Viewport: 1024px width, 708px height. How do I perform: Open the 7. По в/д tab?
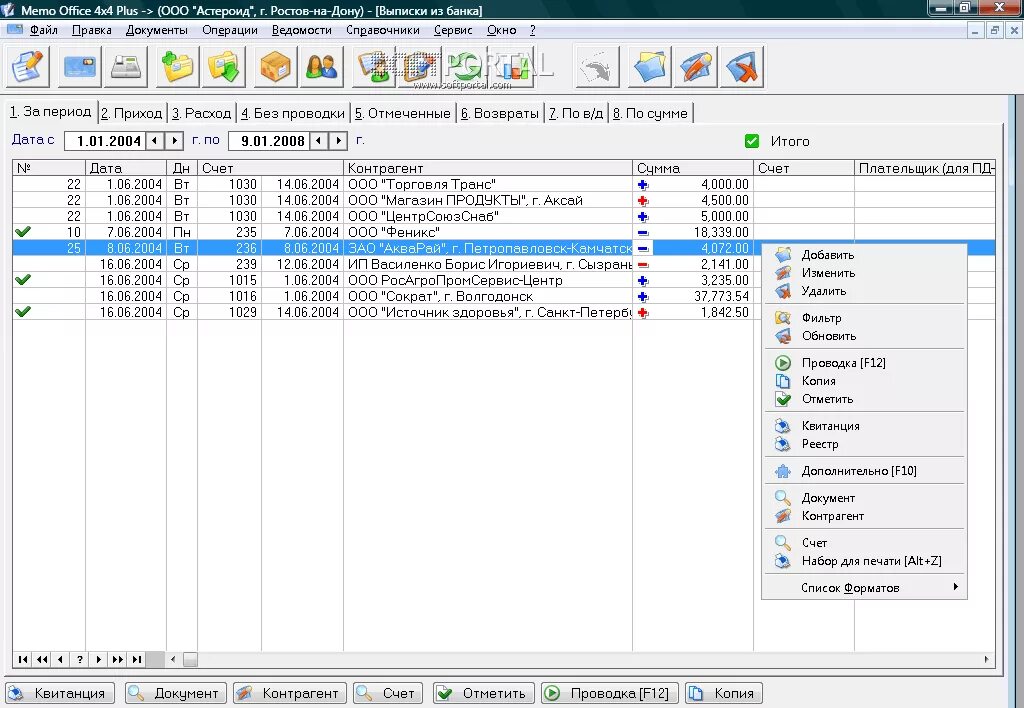(x=576, y=113)
